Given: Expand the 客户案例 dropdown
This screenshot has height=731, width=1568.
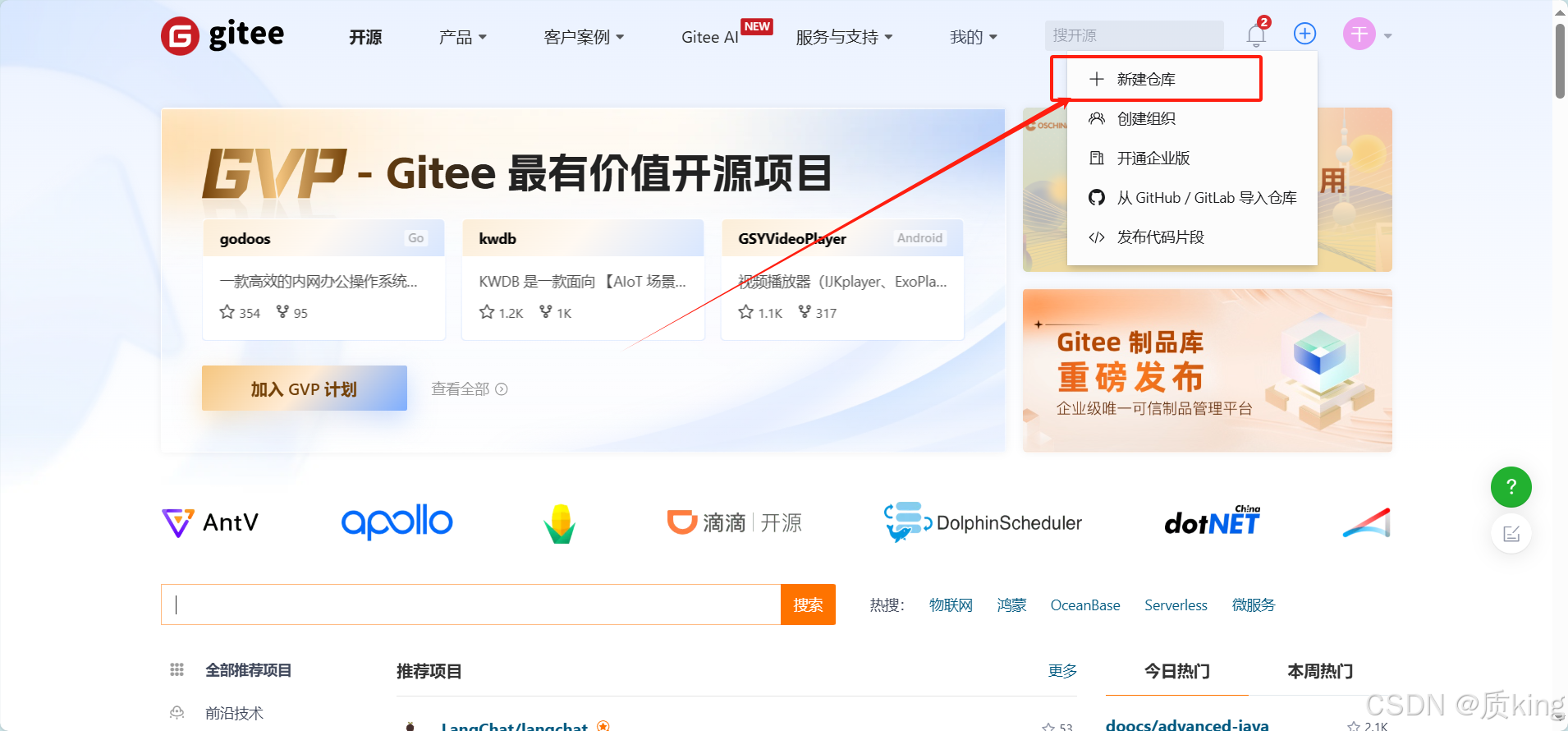Looking at the screenshot, I should (x=584, y=37).
